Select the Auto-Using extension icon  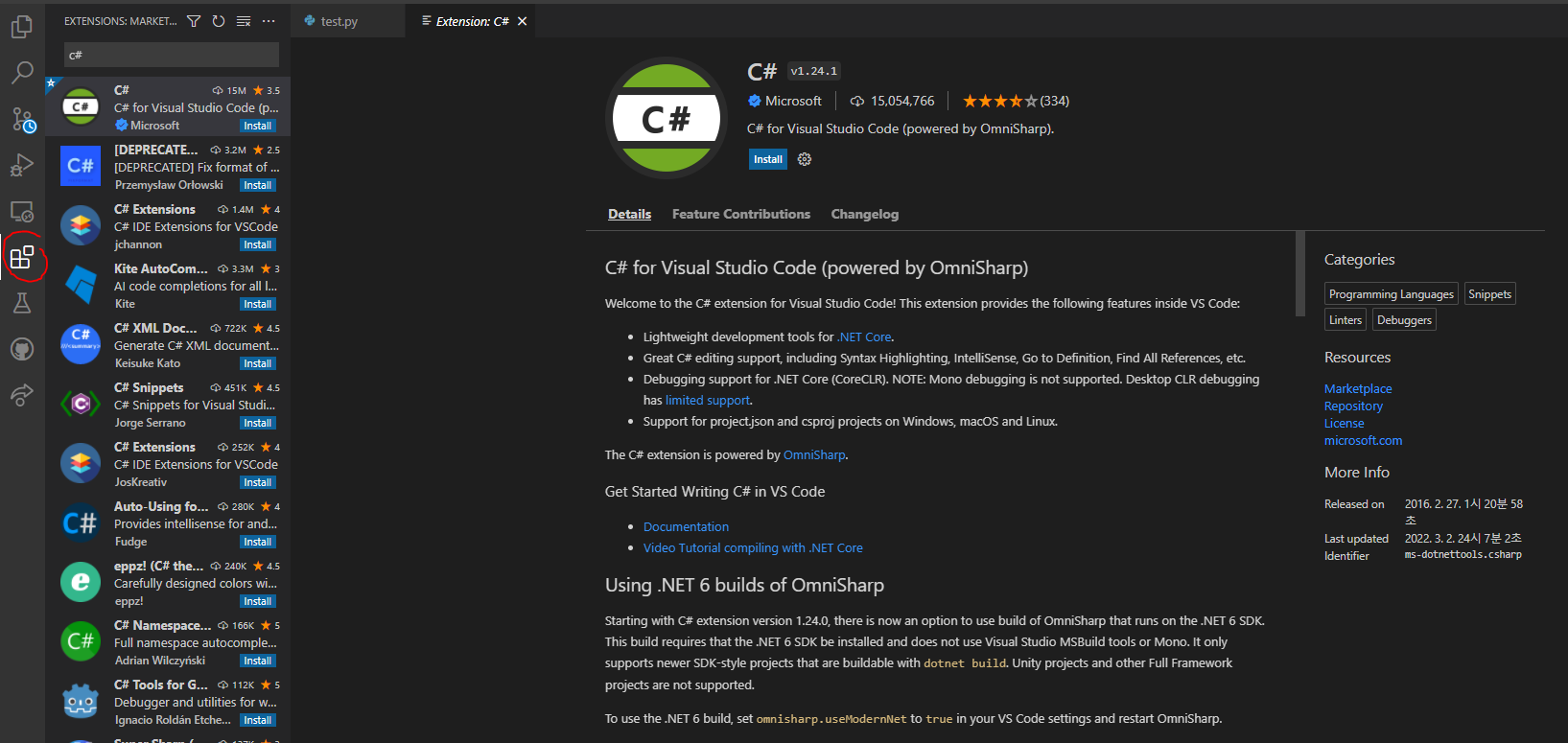tap(81, 522)
